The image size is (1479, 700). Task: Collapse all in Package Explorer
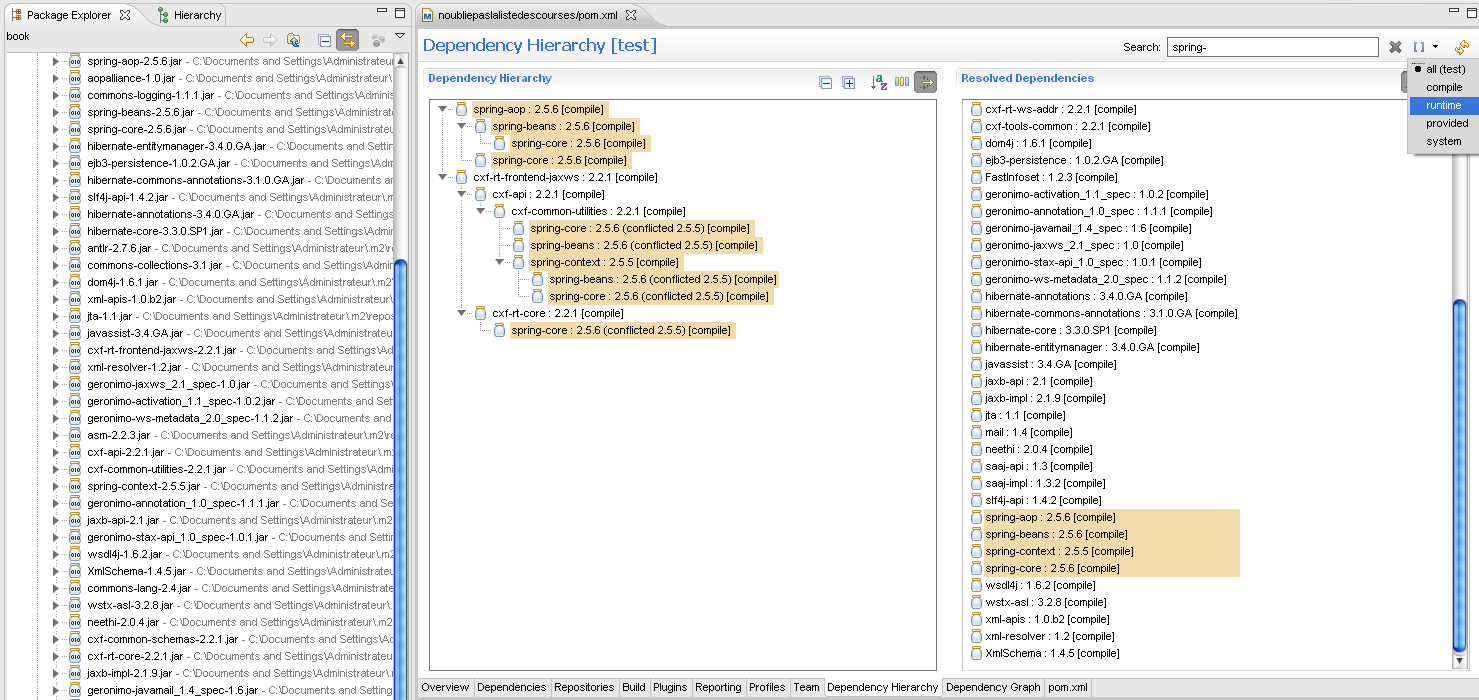(x=324, y=40)
